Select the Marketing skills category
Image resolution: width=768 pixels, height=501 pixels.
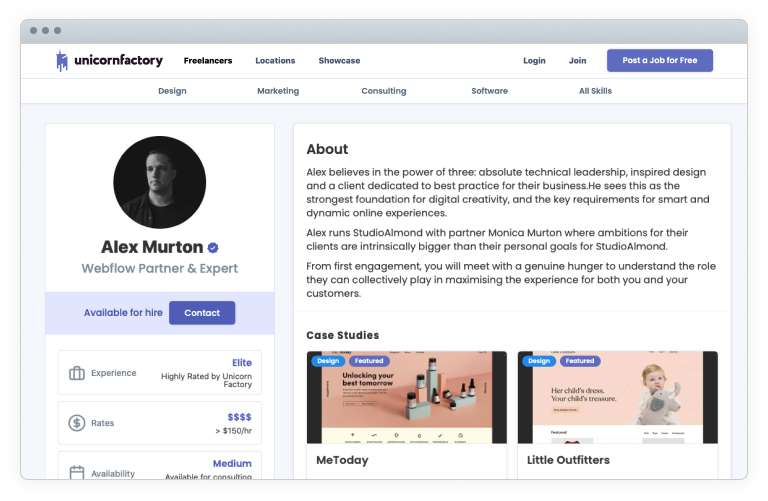pos(278,91)
